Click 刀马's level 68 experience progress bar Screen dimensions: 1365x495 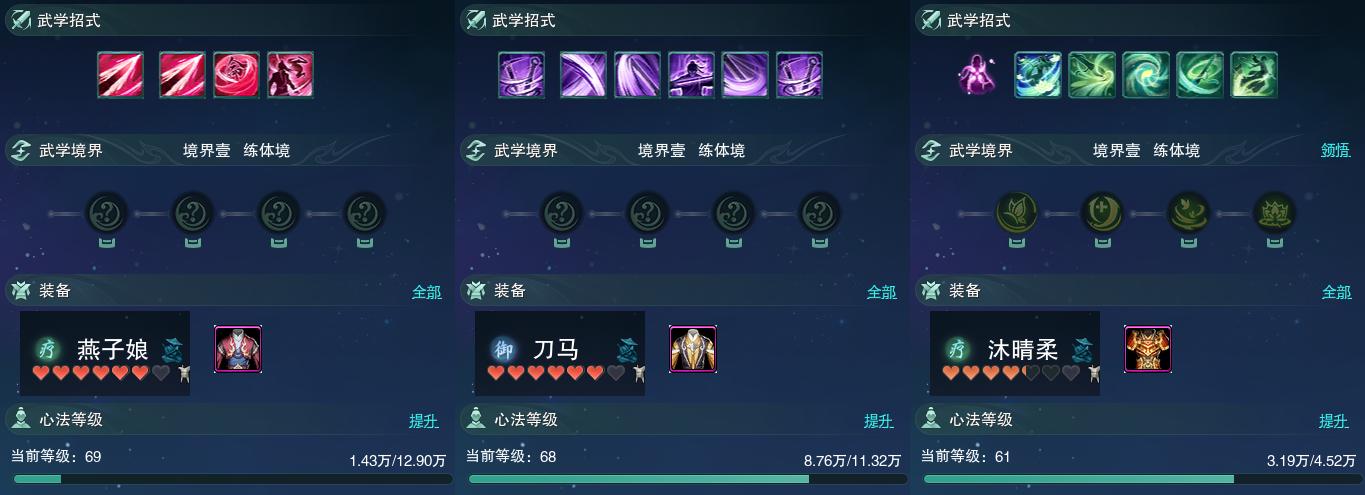(683, 479)
